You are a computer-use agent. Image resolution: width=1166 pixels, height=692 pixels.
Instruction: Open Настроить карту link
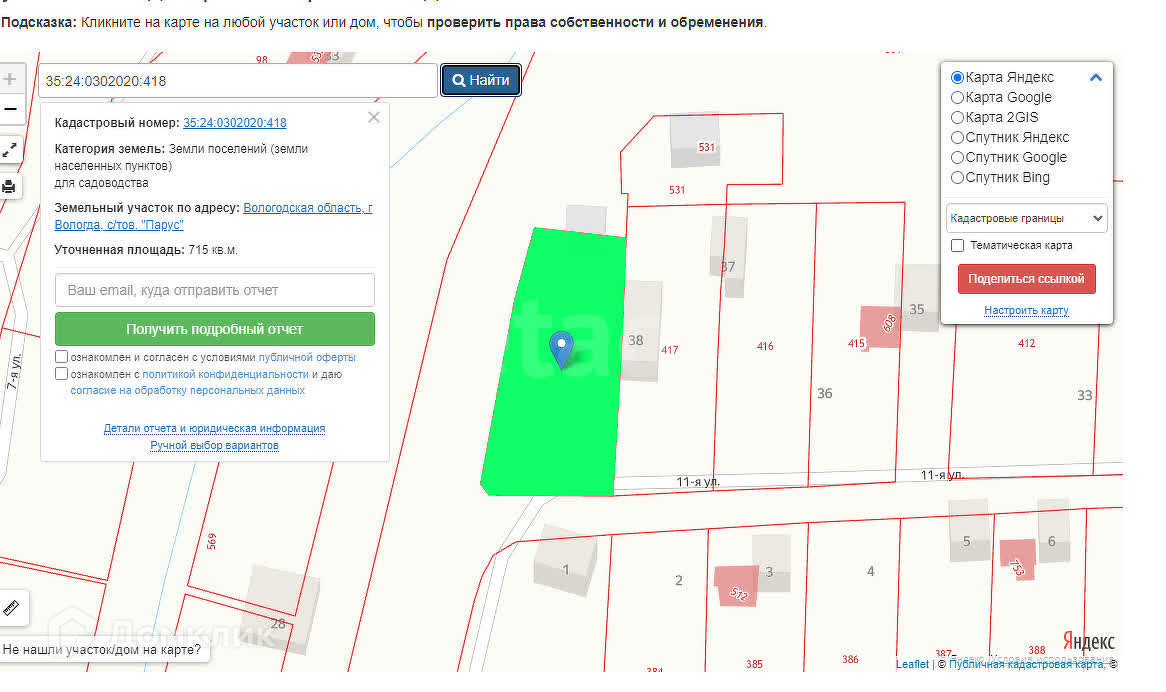click(x=1026, y=310)
